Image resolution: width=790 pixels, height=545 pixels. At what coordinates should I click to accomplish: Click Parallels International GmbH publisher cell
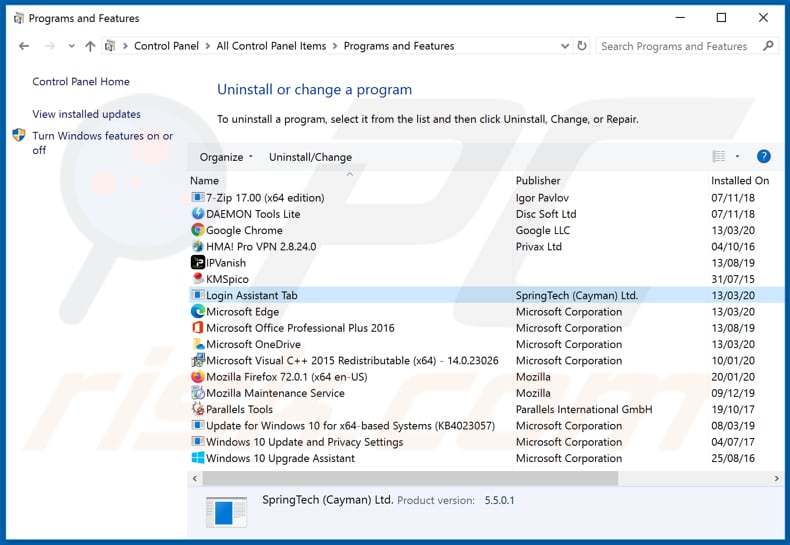[584, 410]
